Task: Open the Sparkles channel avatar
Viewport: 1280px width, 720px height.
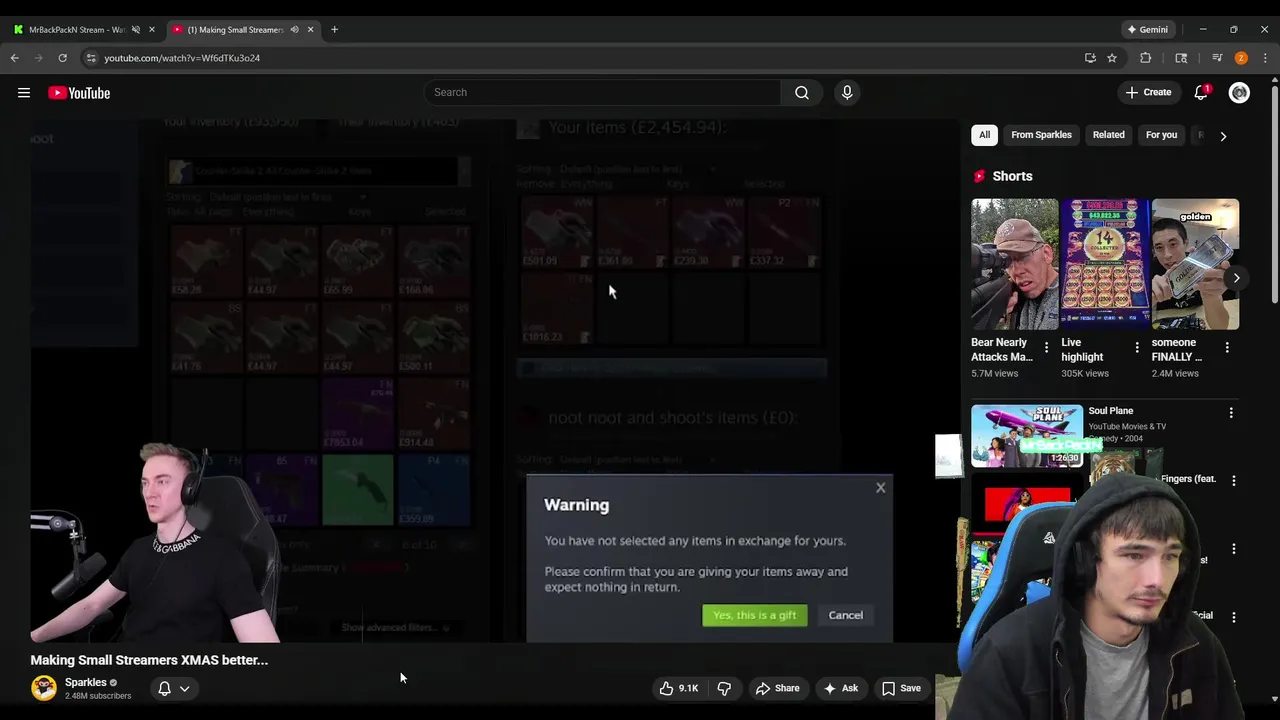Action: 44,688
